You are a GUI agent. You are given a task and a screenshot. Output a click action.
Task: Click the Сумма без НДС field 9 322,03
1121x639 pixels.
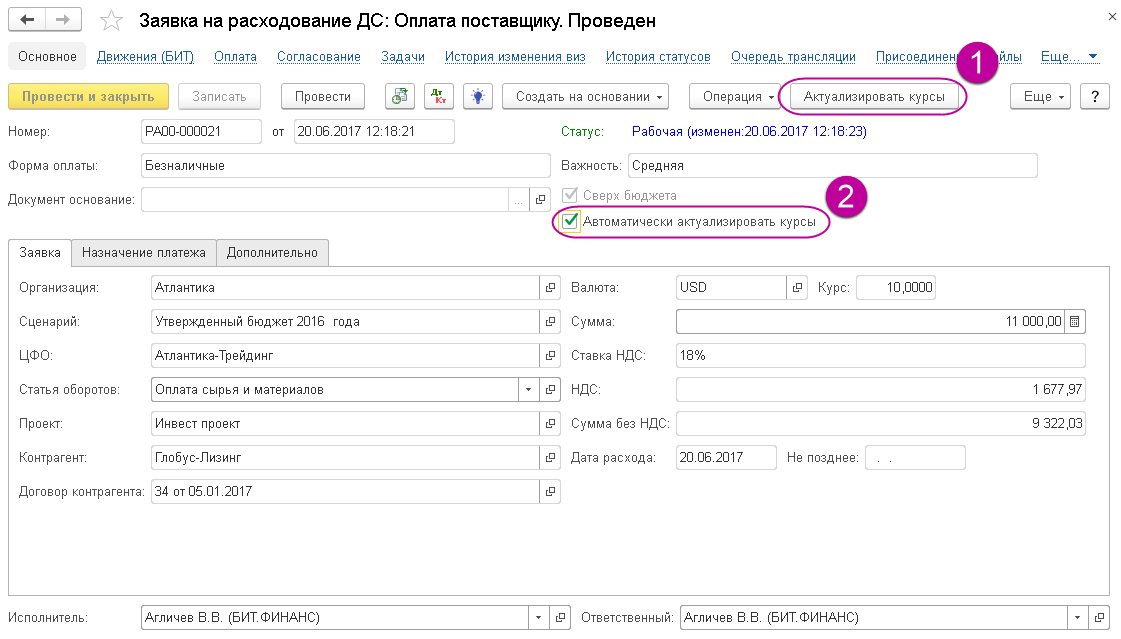(x=881, y=423)
